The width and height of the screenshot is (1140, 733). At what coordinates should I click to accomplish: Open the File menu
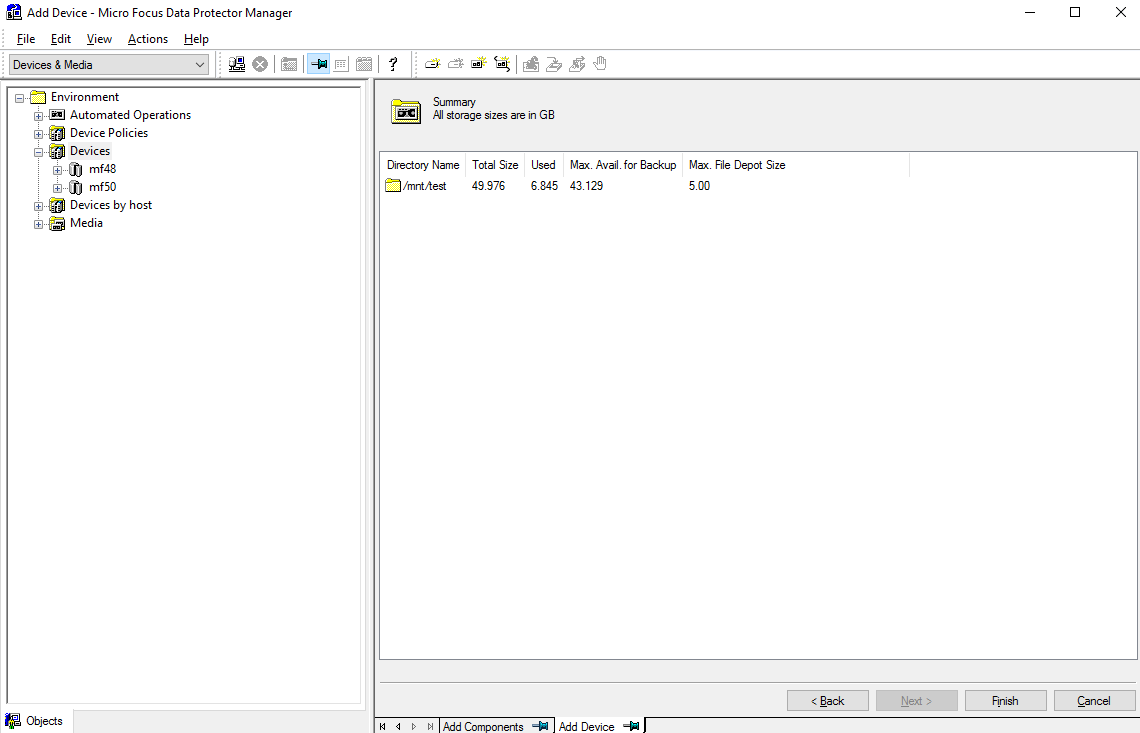pos(25,39)
